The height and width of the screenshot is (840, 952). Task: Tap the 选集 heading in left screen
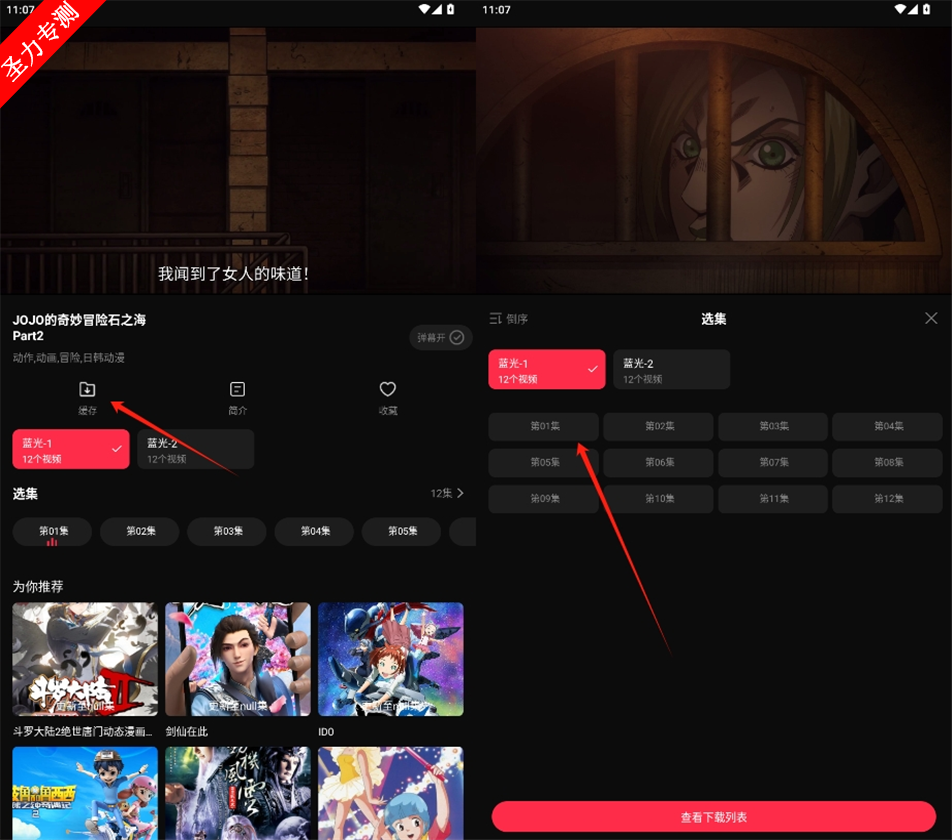(x=25, y=494)
